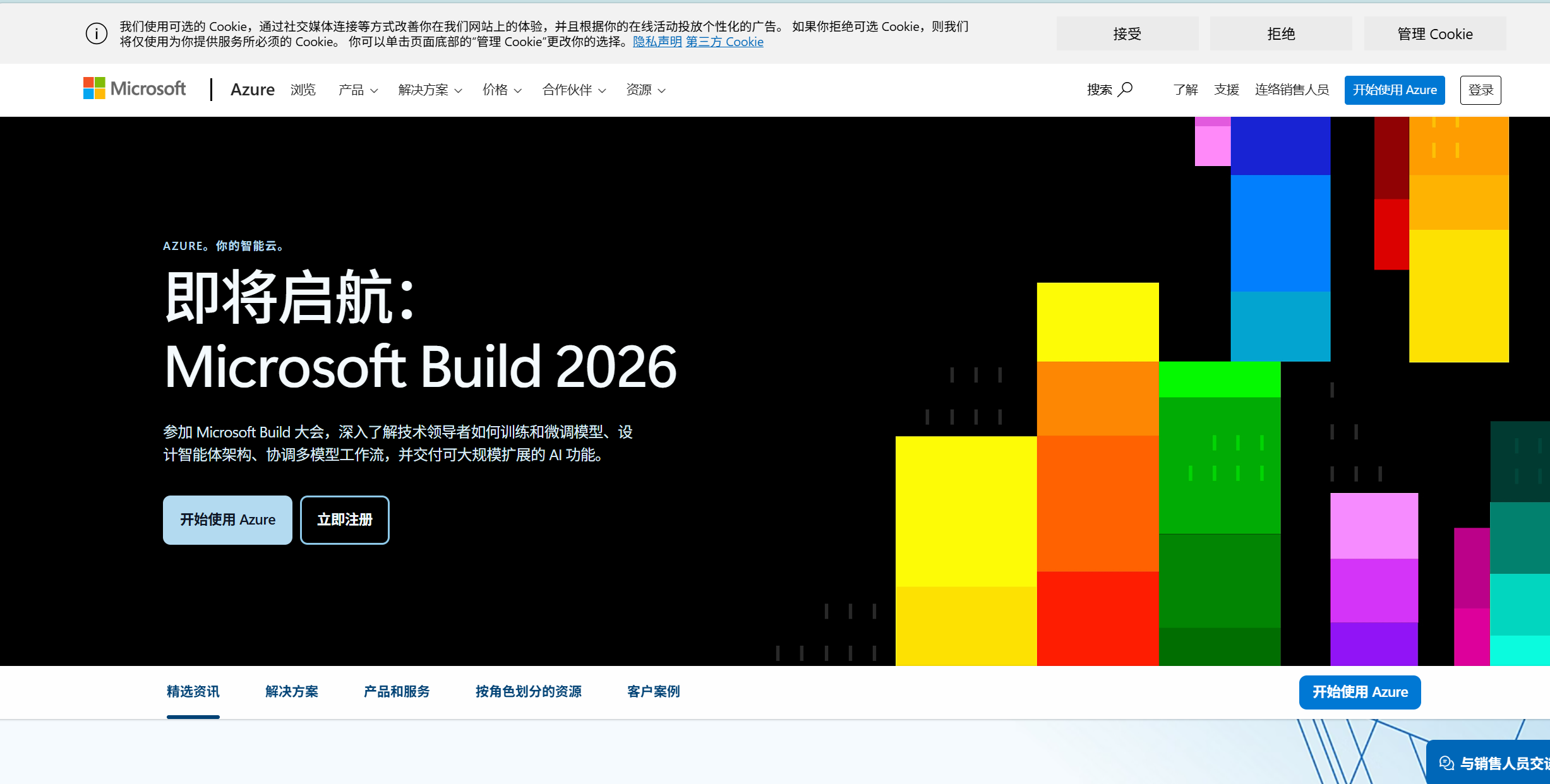Click the Microsoft logo
This screenshot has width=1550, height=784.
pyautogui.click(x=135, y=89)
